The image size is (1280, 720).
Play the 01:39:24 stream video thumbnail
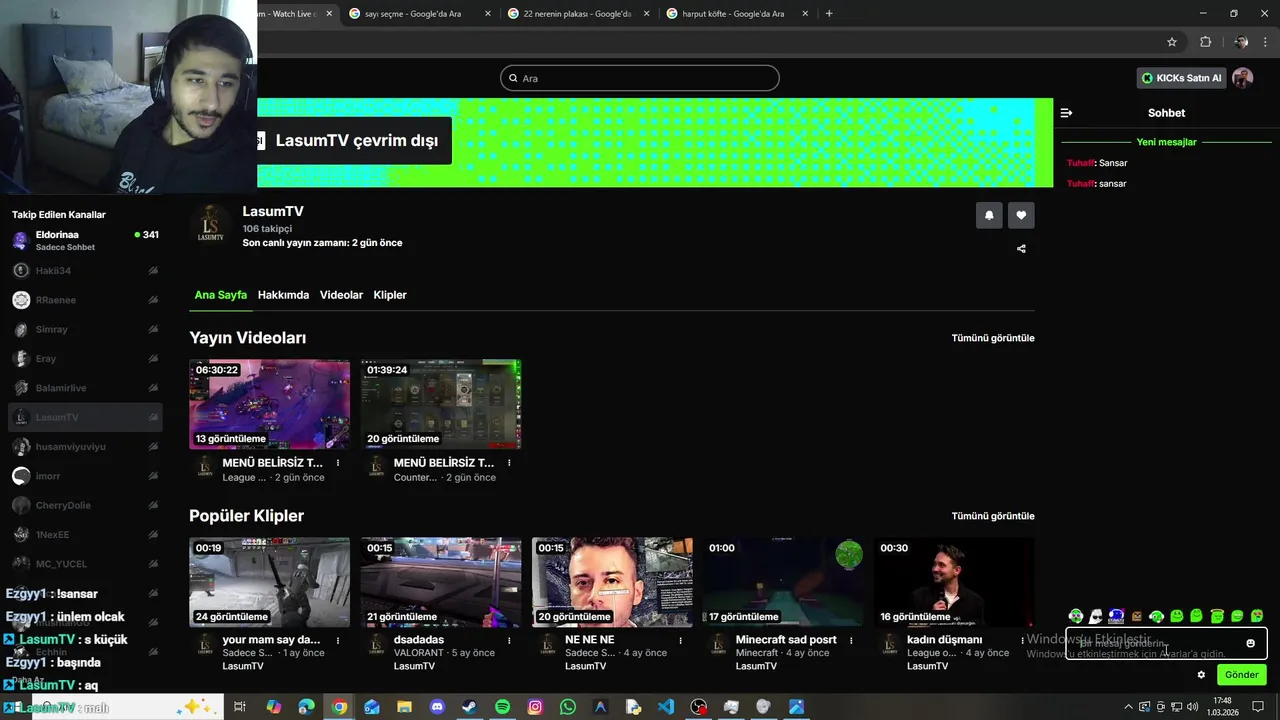point(441,404)
